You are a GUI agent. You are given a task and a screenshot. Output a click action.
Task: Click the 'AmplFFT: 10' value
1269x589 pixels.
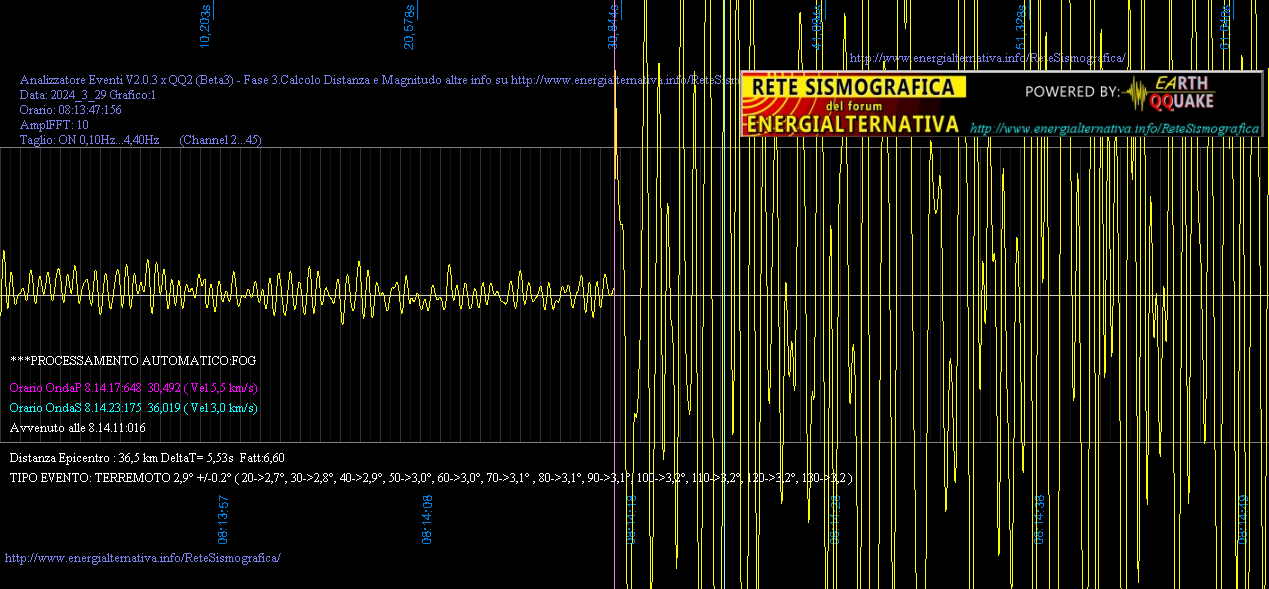tap(54, 125)
